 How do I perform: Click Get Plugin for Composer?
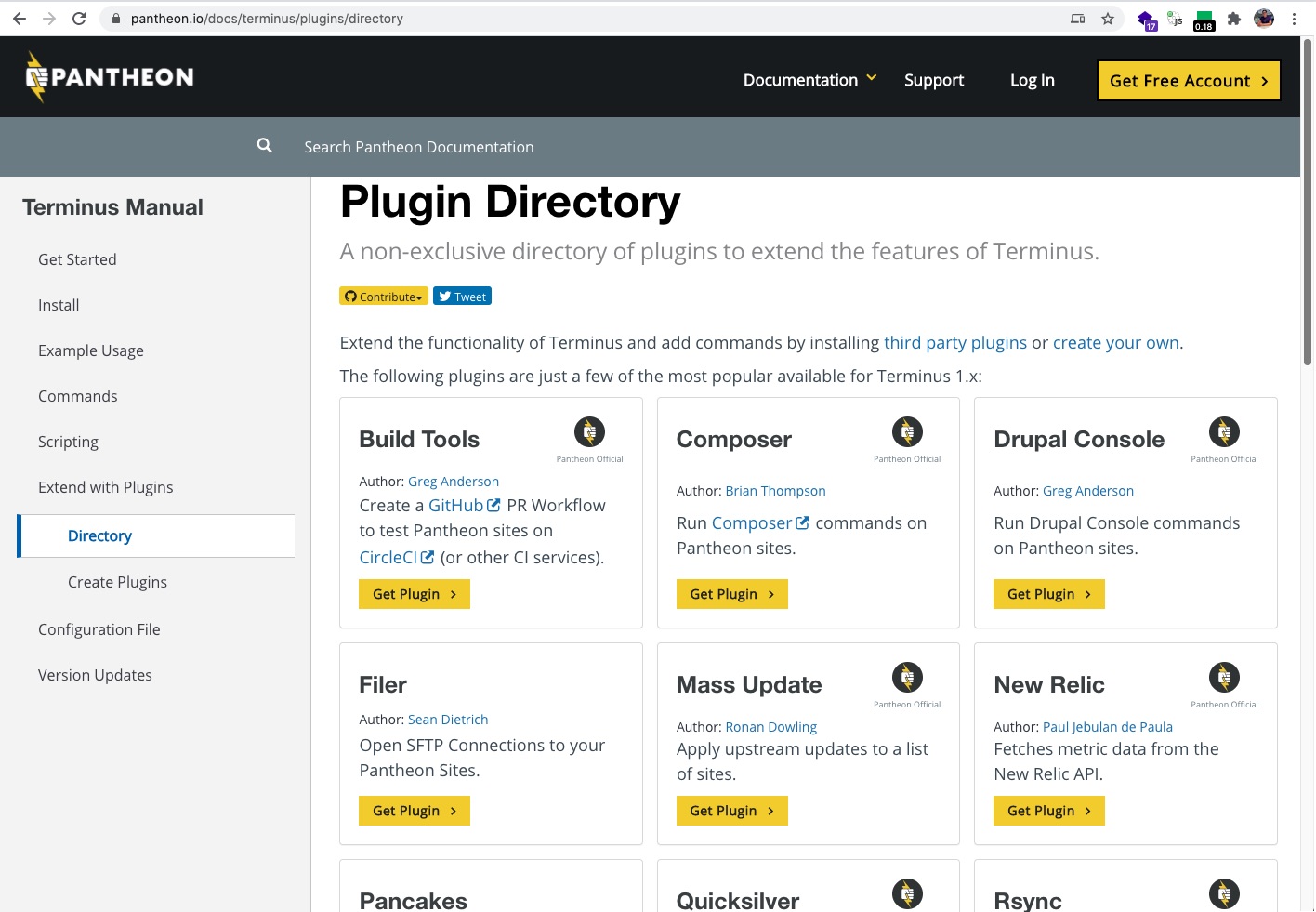point(731,594)
